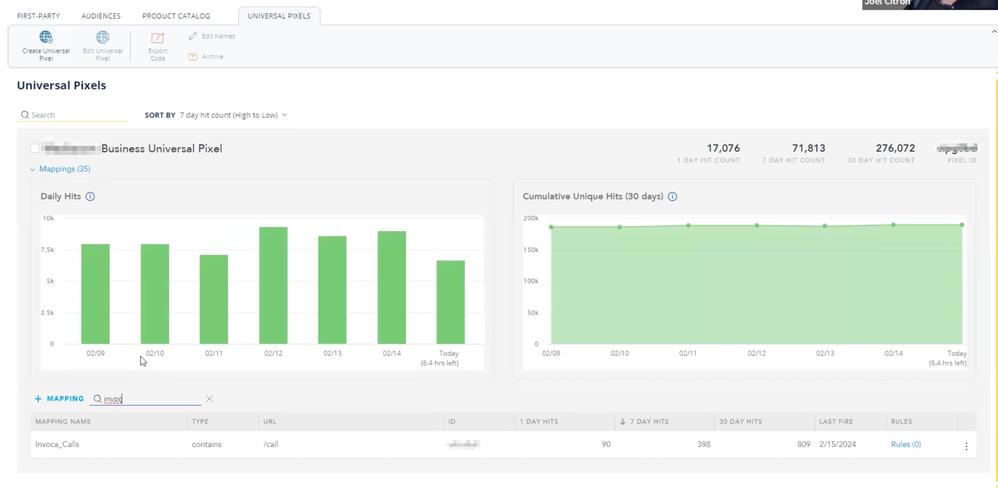Viewport: 998px width, 488px height.
Task: Collapse the ribbon with top-right chevron
Action: pyautogui.click(x=994, y=31)
